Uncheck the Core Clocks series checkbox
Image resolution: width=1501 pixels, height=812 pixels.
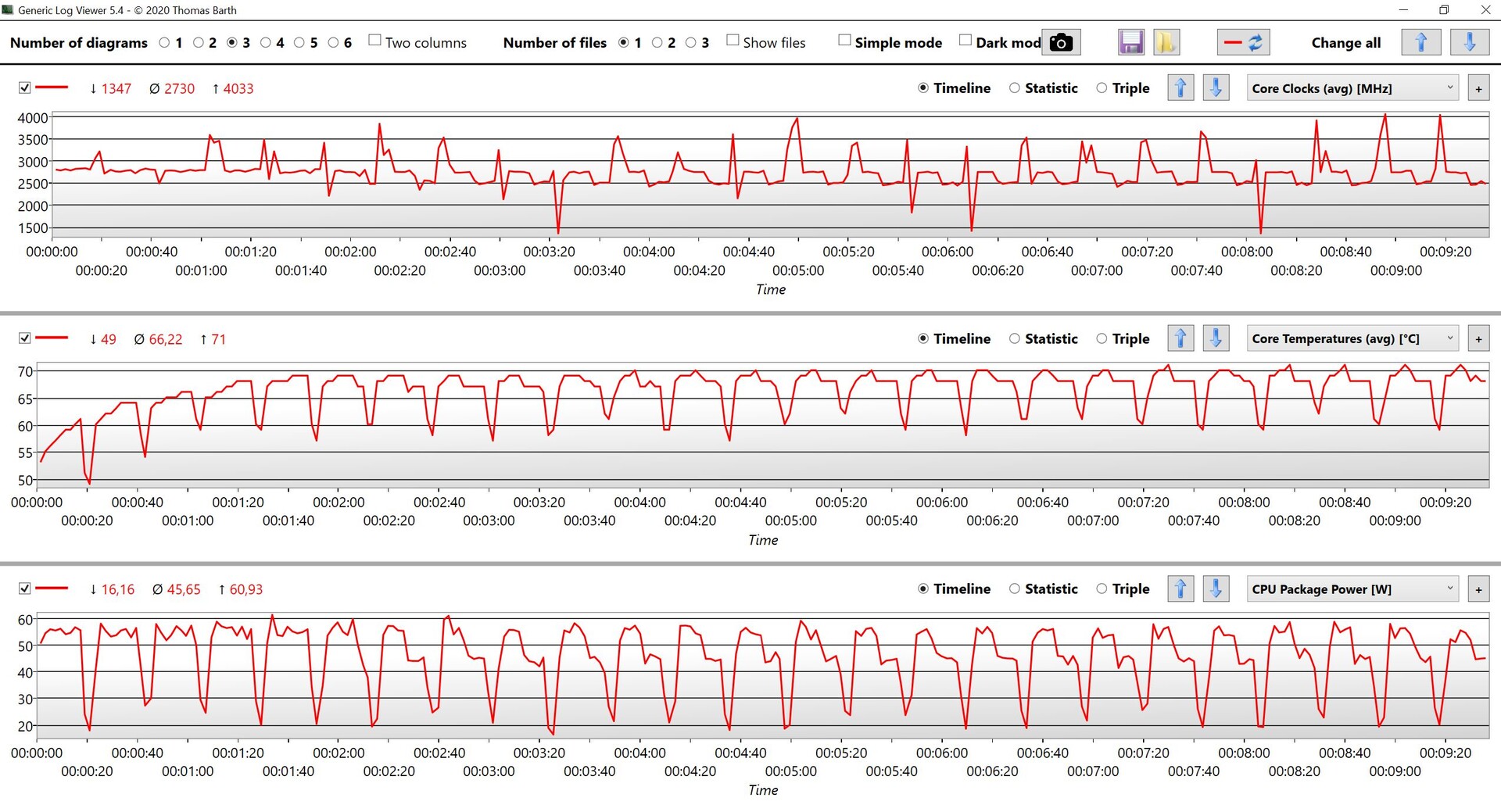coord(25,88)
